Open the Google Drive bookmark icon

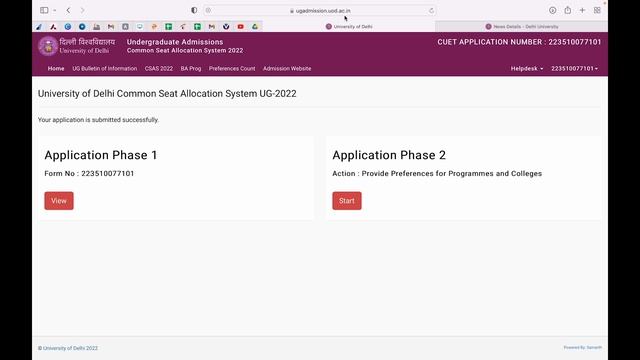tap(255, 27)
